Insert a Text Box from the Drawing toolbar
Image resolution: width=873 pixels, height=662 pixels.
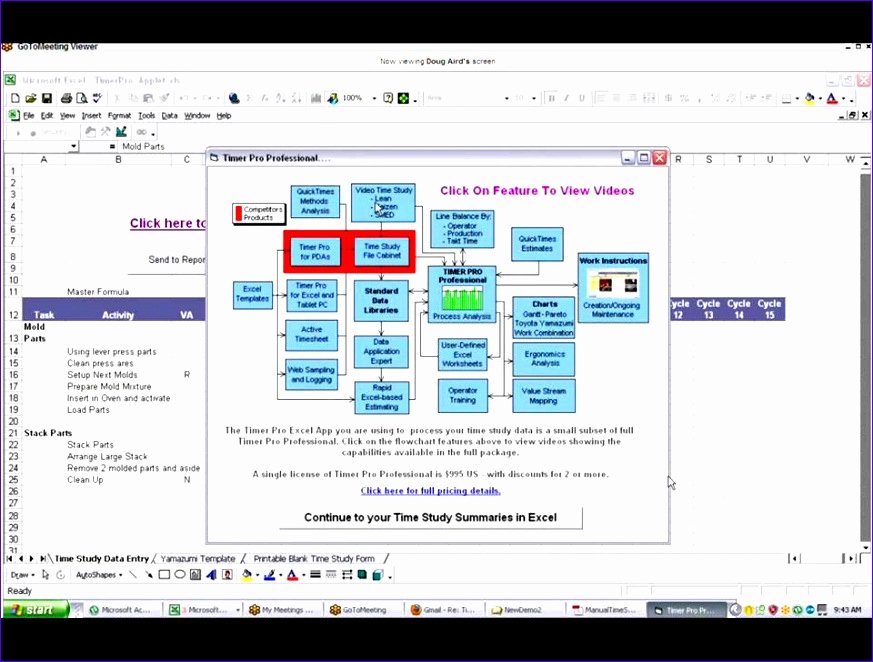195,575
